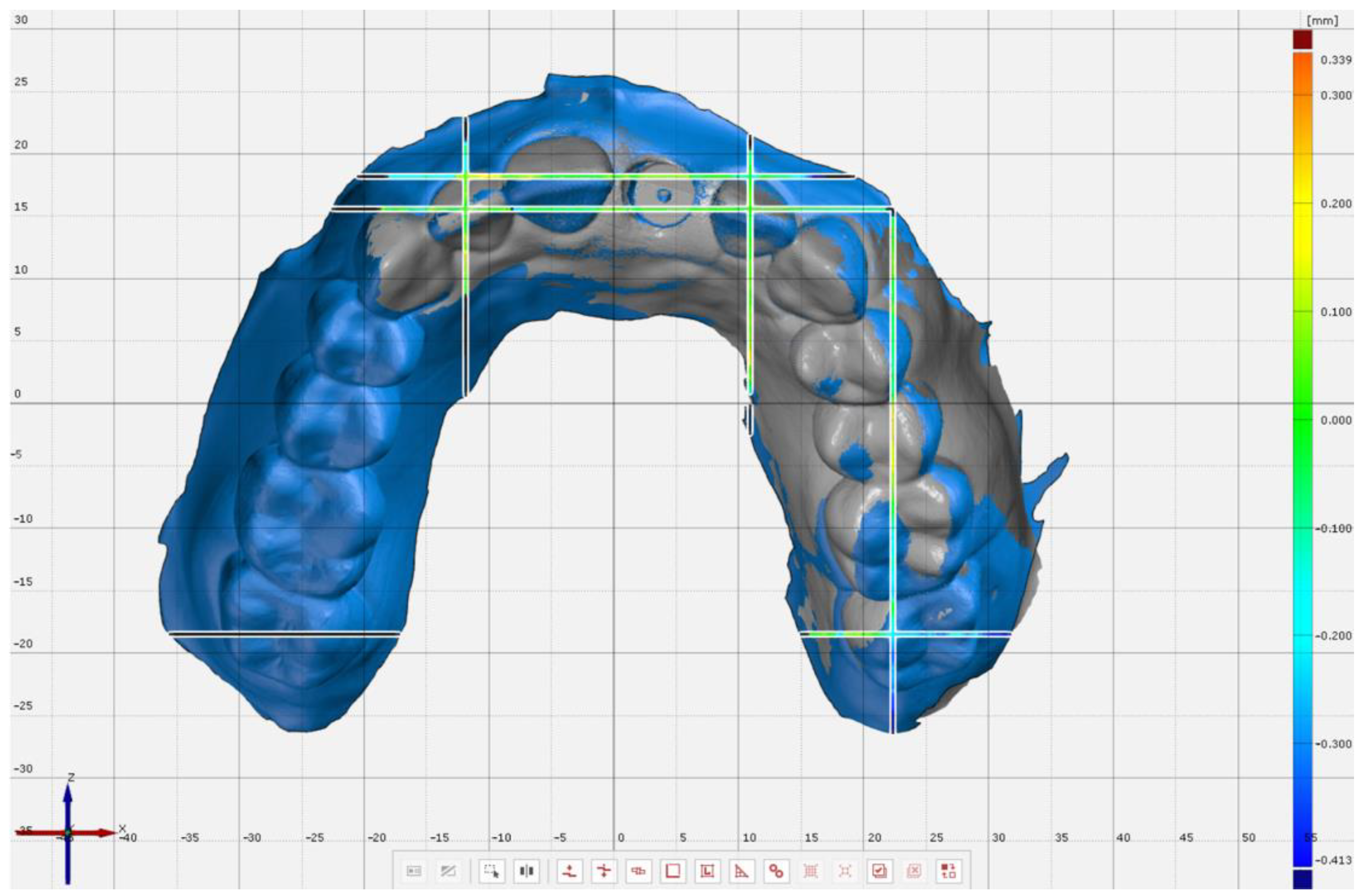Image resolution: width=1366 pixels, height=896 pixels.
Task: Click the swap elements icon at toolbar end
Action: pos(948,871)
